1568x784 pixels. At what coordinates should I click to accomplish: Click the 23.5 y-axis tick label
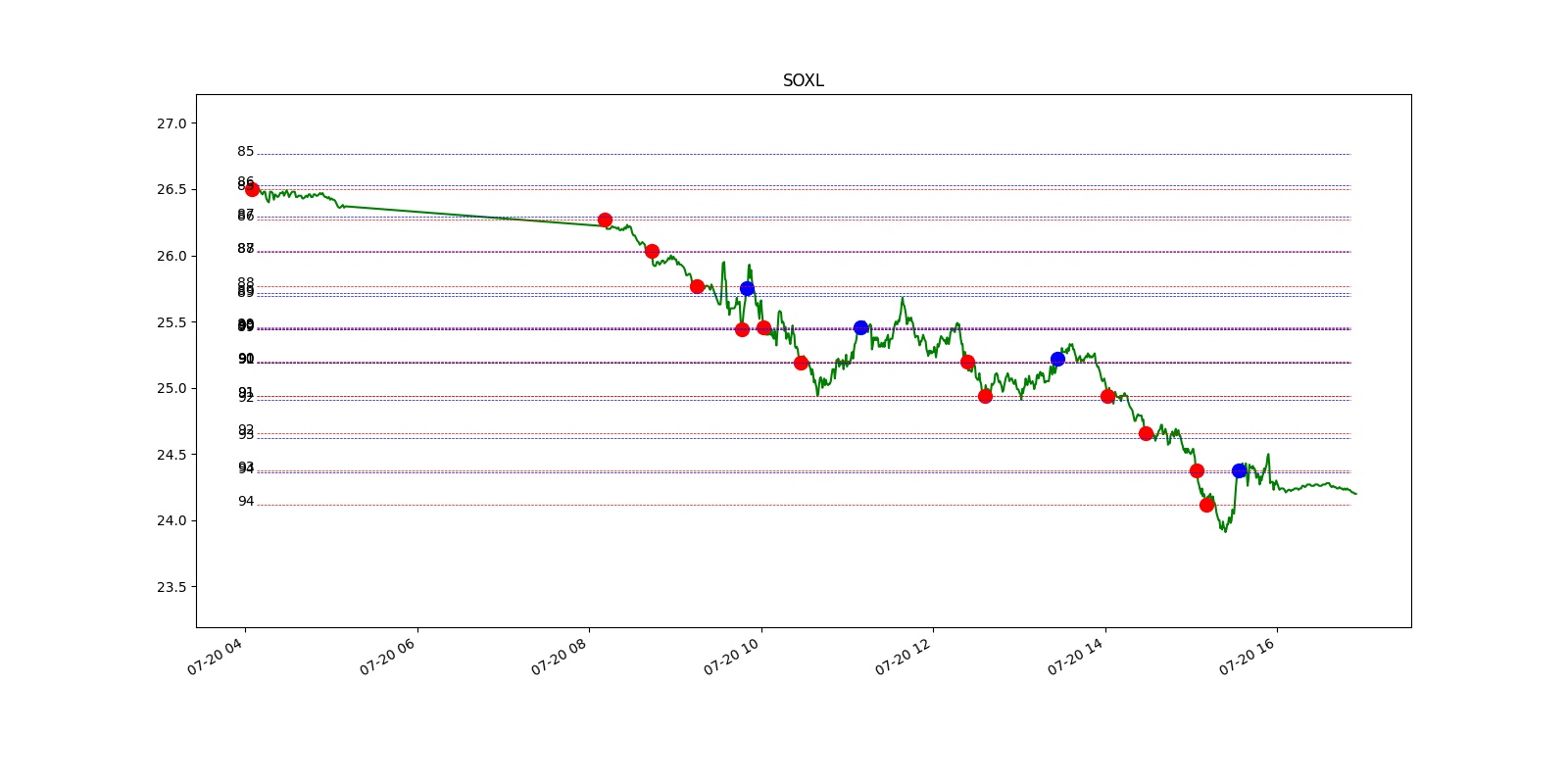tap(171, 587)
